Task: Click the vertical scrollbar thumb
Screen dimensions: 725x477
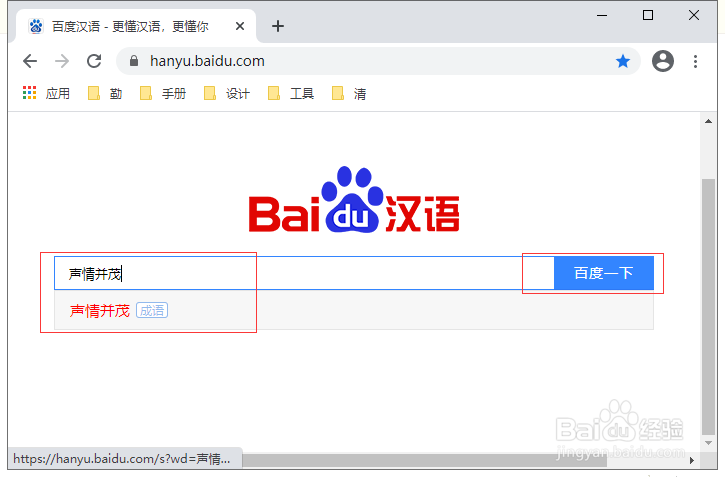Action: 708,306
